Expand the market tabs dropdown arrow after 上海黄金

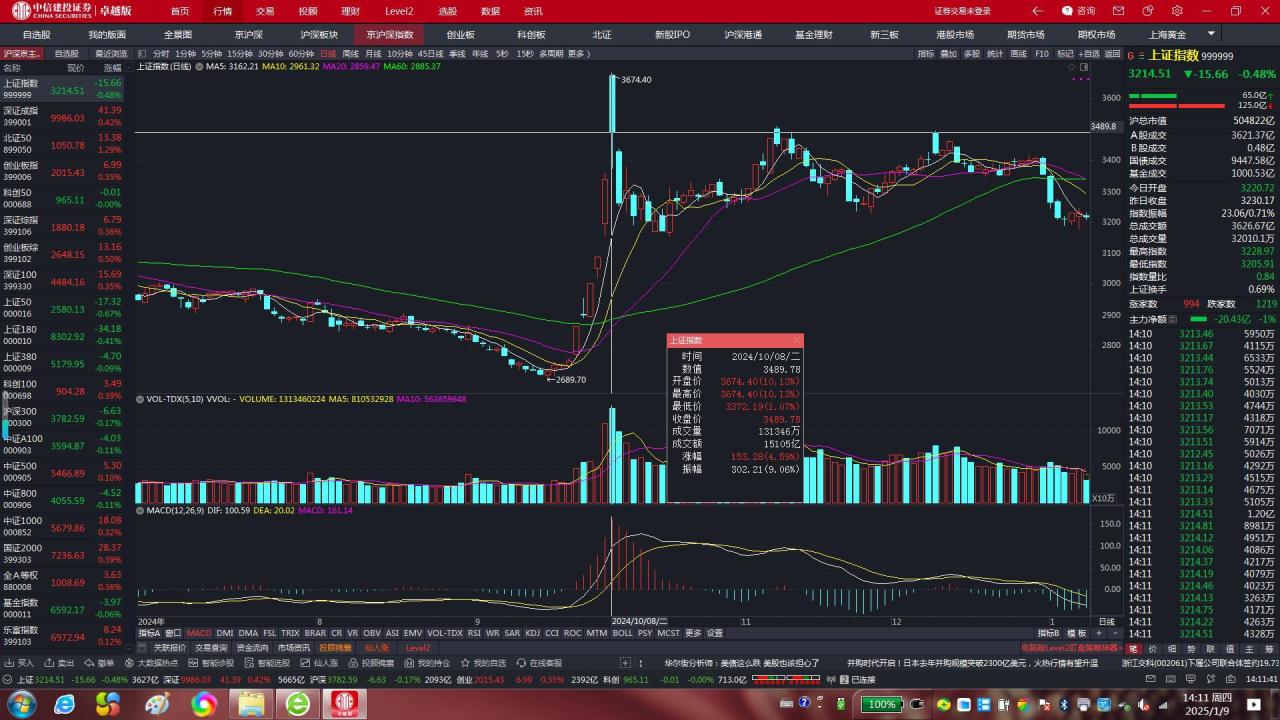tap(1211, 34)
